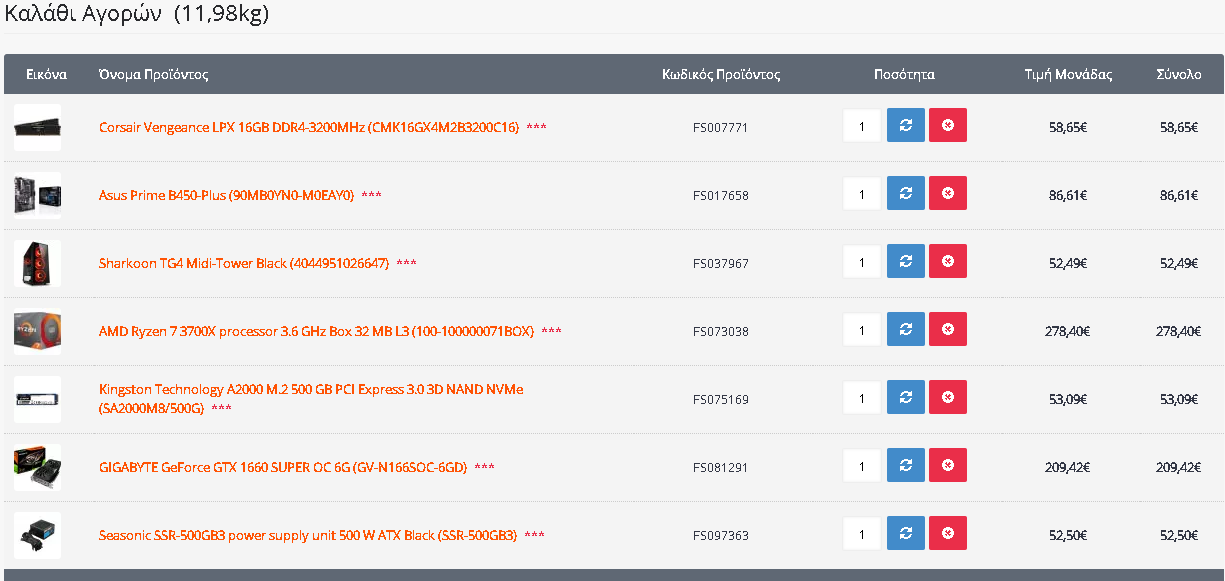The image size is (1225, 581).
Task: Open Seasonic SSR-500GB3 power supply link
Action: tap(308, 535)
